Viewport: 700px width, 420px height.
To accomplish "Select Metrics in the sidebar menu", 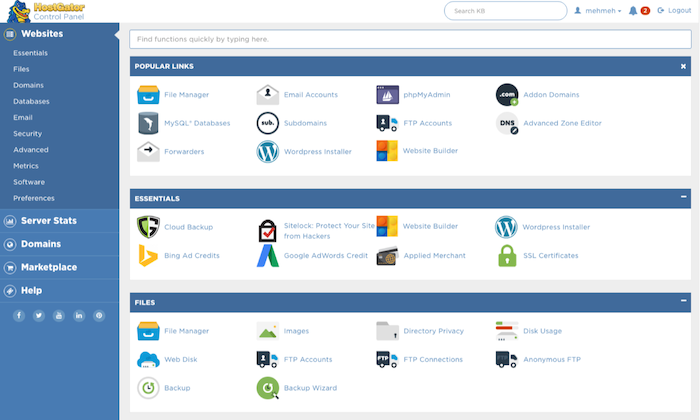I will tap(26, 166).
